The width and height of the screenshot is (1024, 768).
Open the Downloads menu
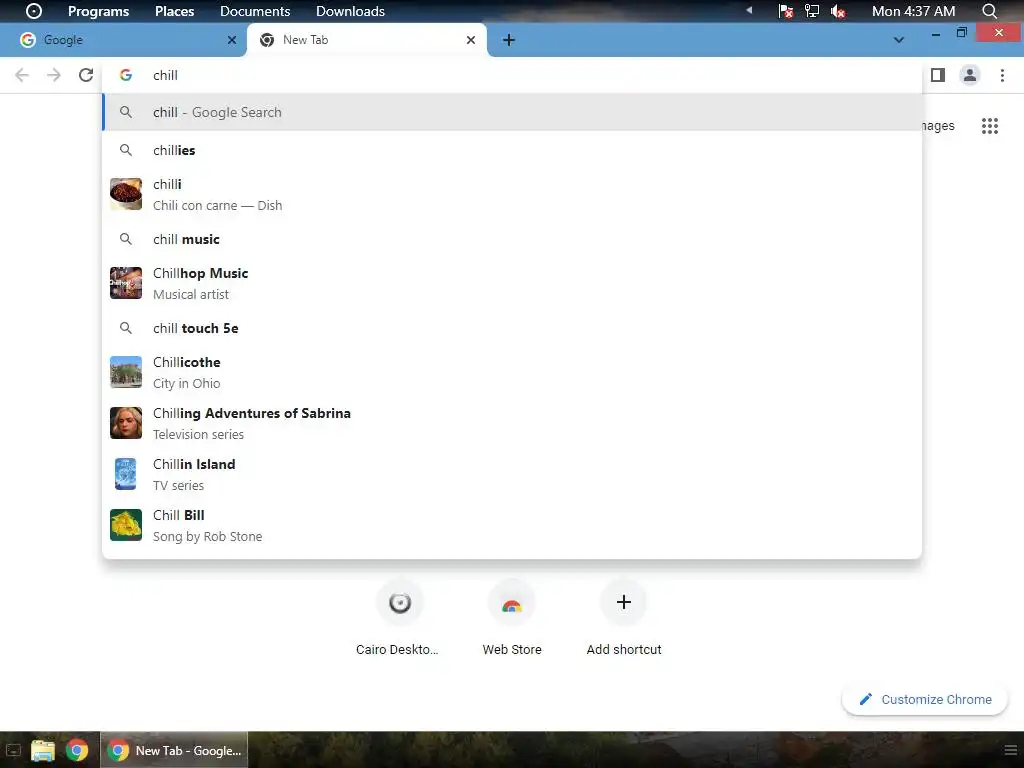point(350,11)
